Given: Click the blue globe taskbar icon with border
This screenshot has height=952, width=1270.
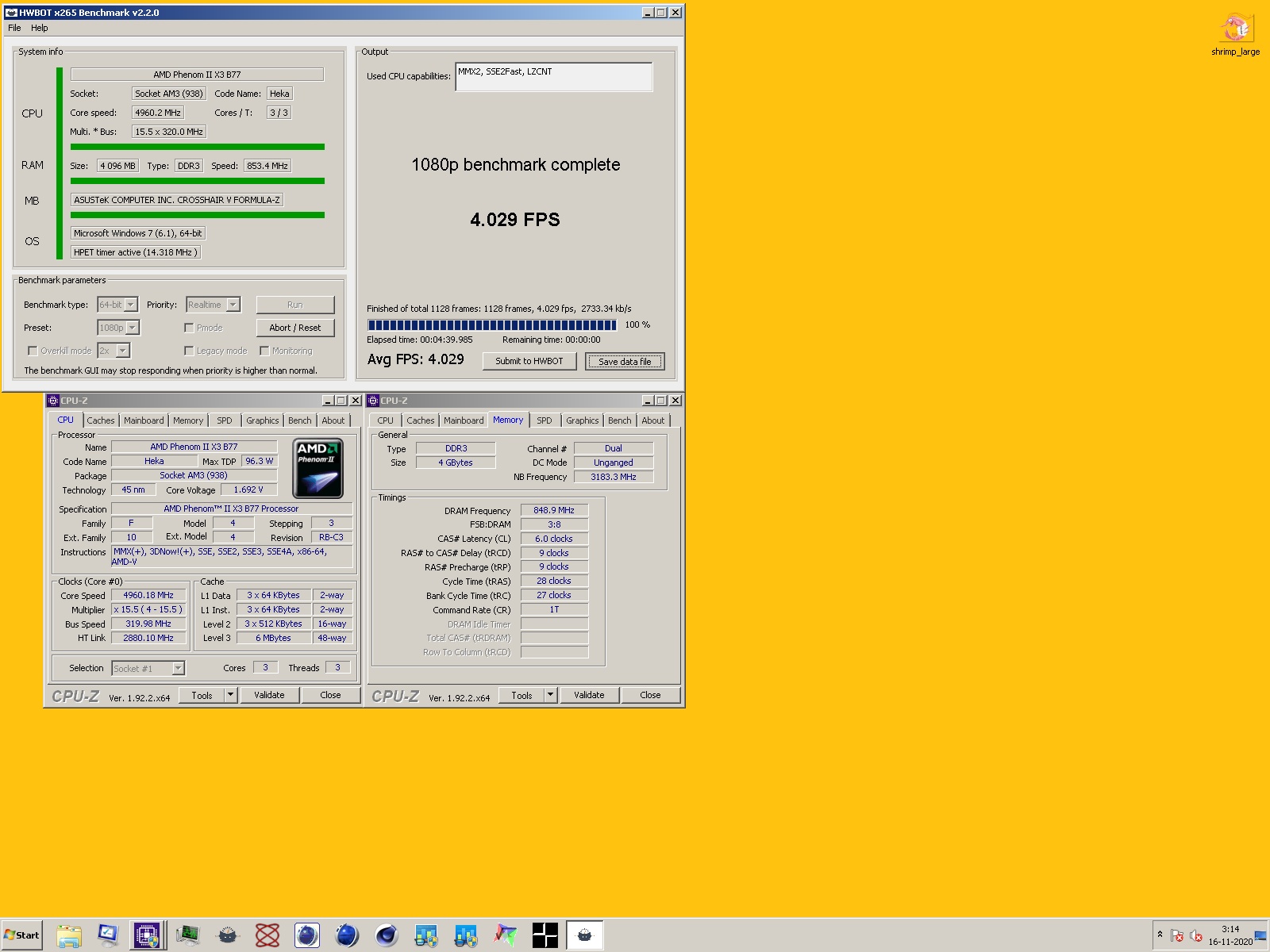Looking at the screenshot, I should (307, 935).
